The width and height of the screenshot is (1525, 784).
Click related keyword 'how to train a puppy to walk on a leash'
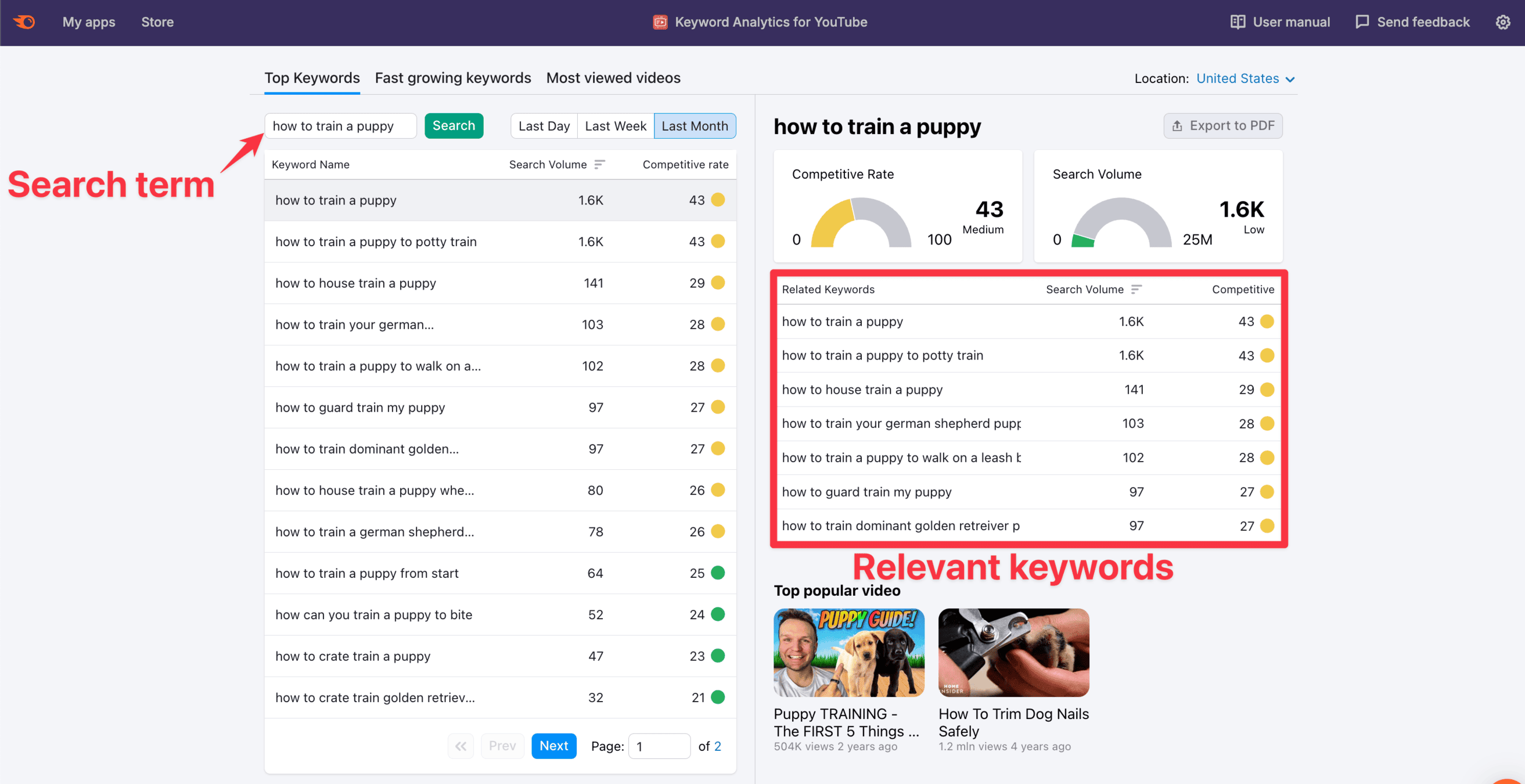click(x=901, y=458)
